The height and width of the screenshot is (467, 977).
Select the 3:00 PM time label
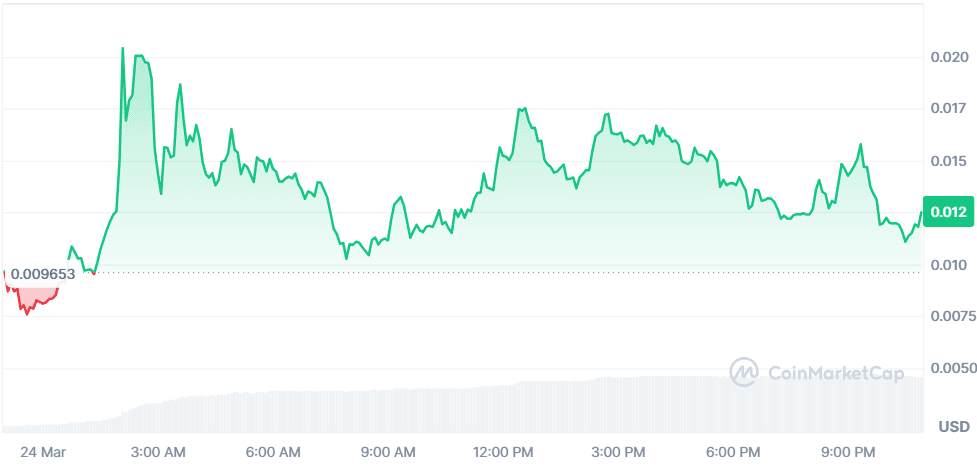point(619,450)
